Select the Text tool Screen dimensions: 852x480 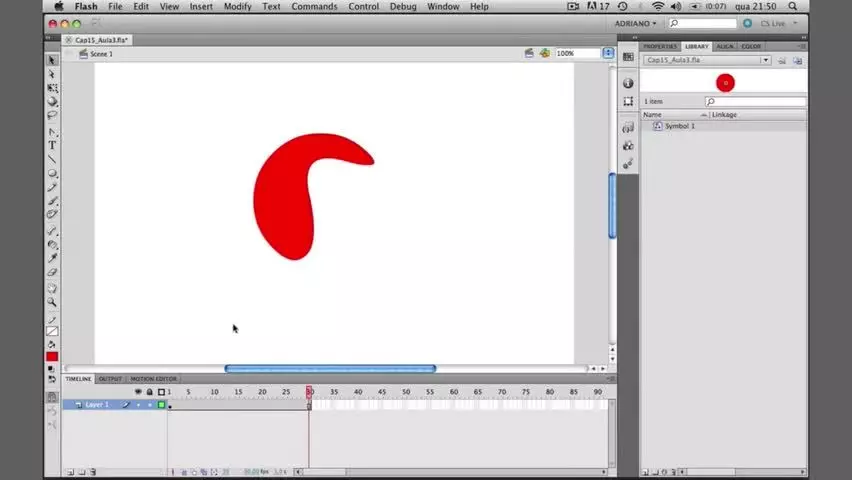tap(52, 145)
